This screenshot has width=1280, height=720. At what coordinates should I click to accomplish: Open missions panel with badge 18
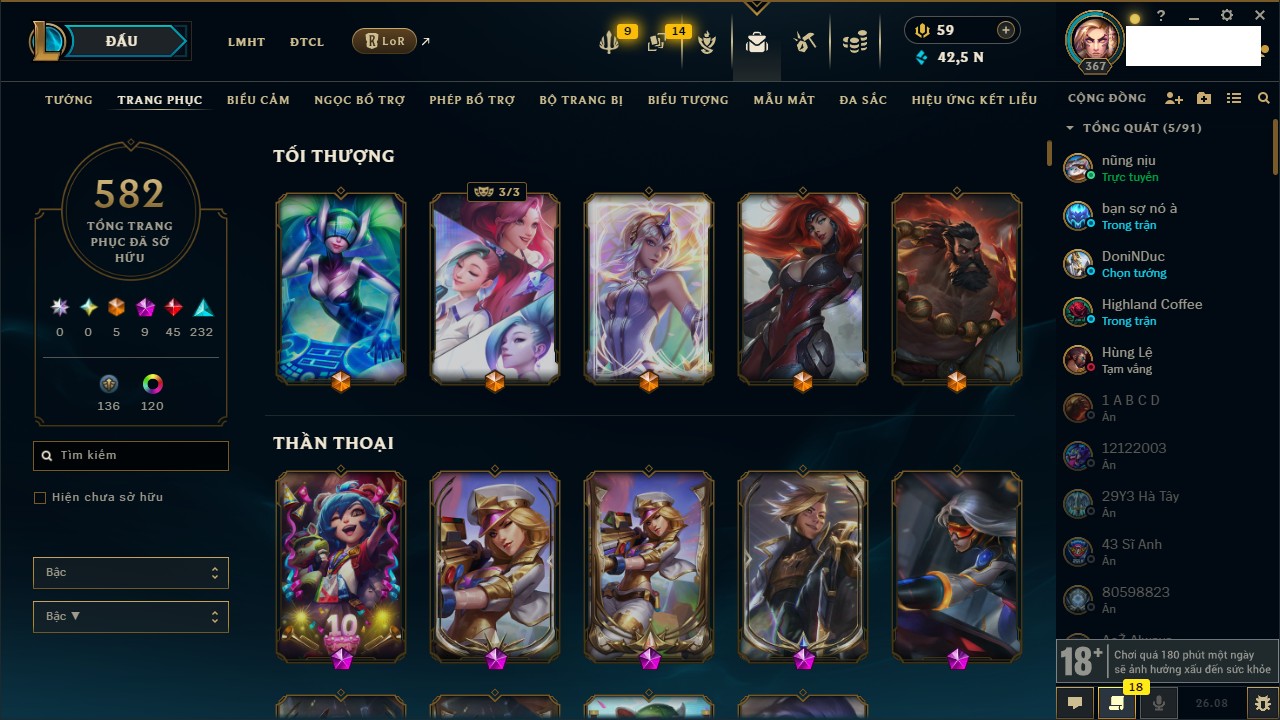1116,703
